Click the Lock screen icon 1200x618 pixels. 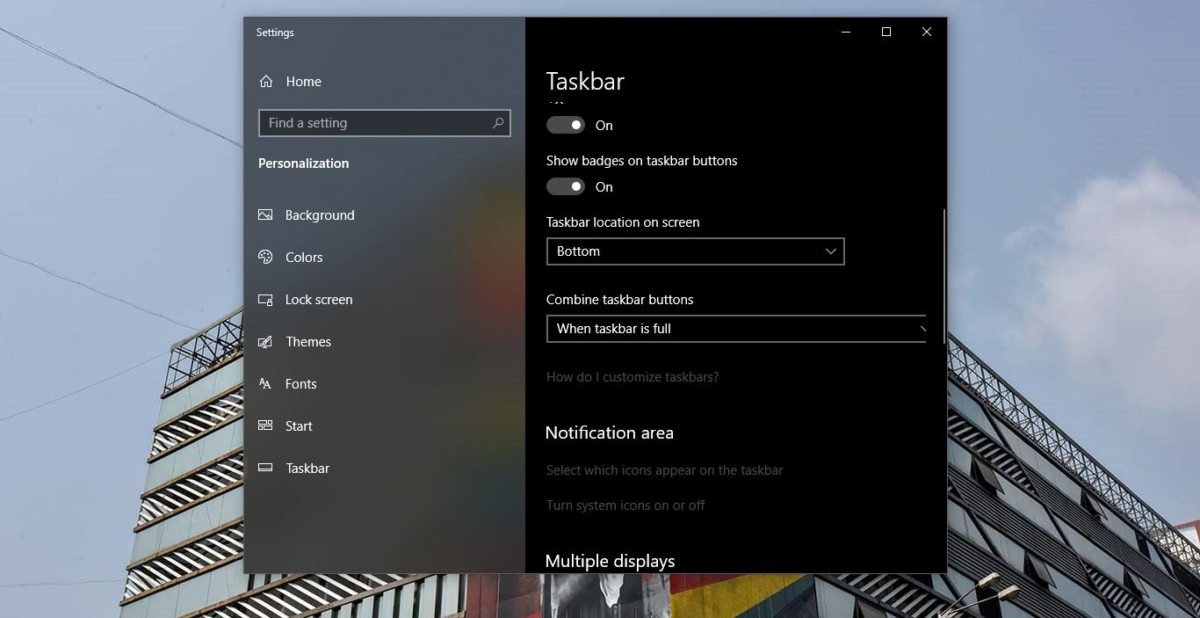[266, 299]
